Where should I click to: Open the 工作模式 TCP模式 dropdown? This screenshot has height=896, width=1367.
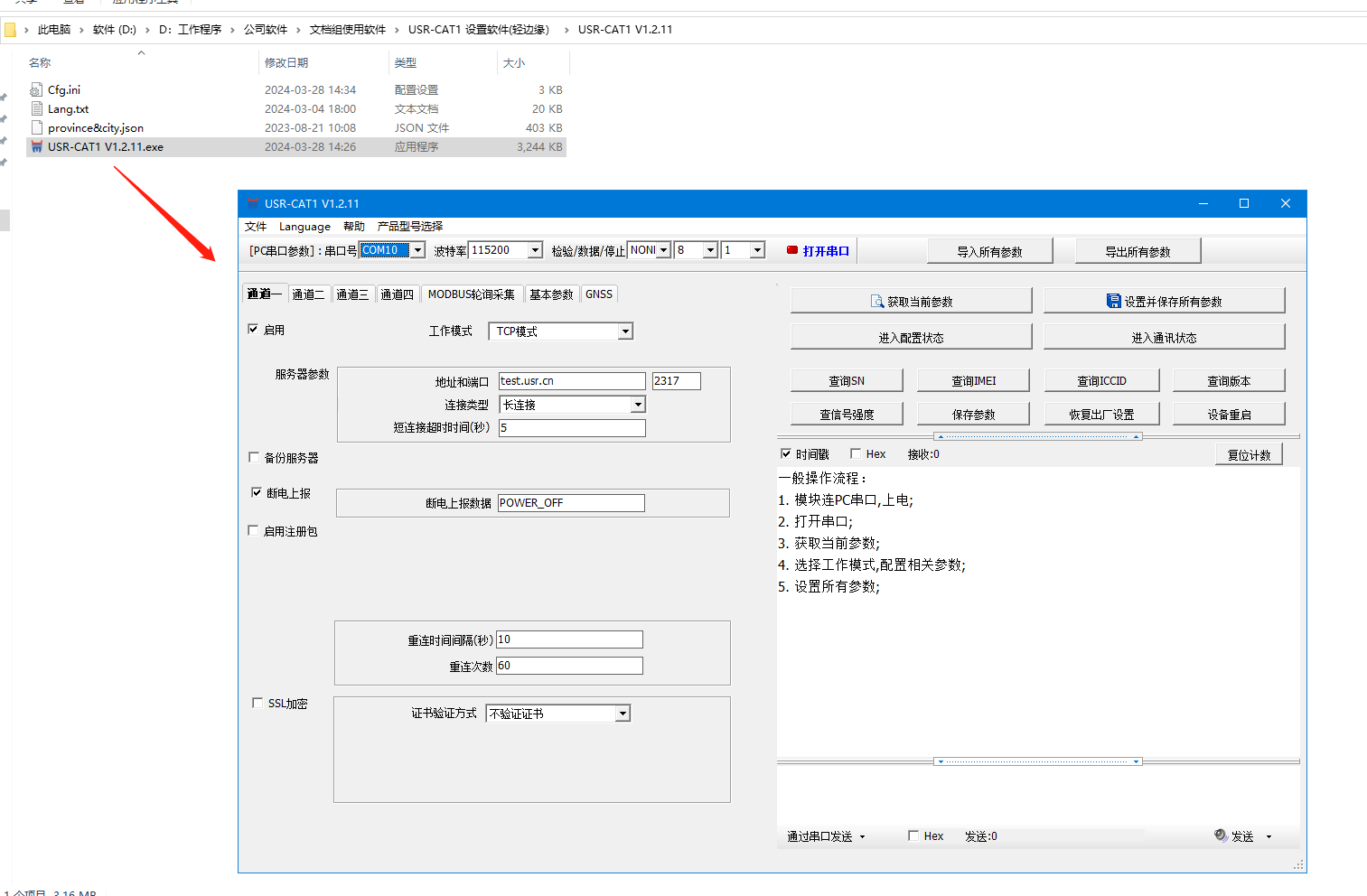625,331
